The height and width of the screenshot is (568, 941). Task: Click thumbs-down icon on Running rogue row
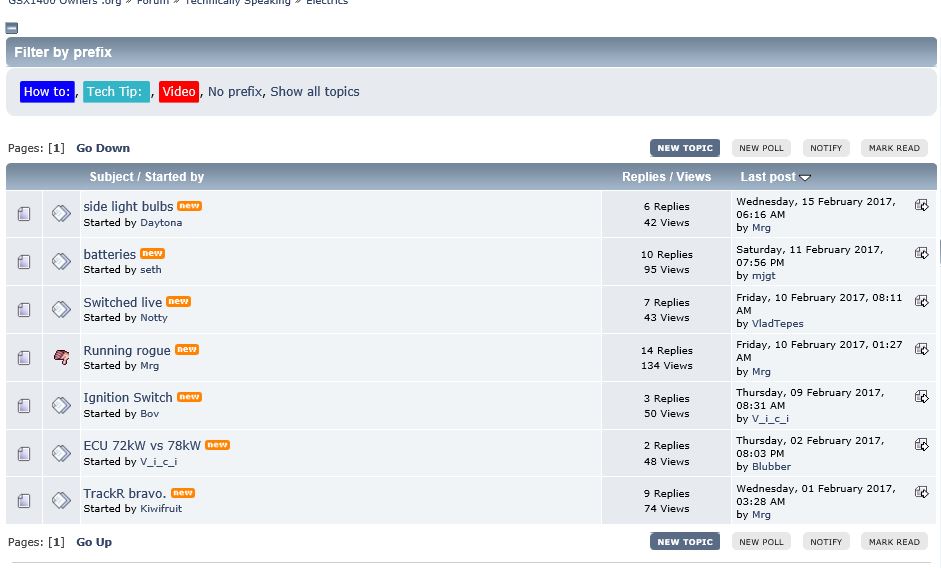click(61, 357)
